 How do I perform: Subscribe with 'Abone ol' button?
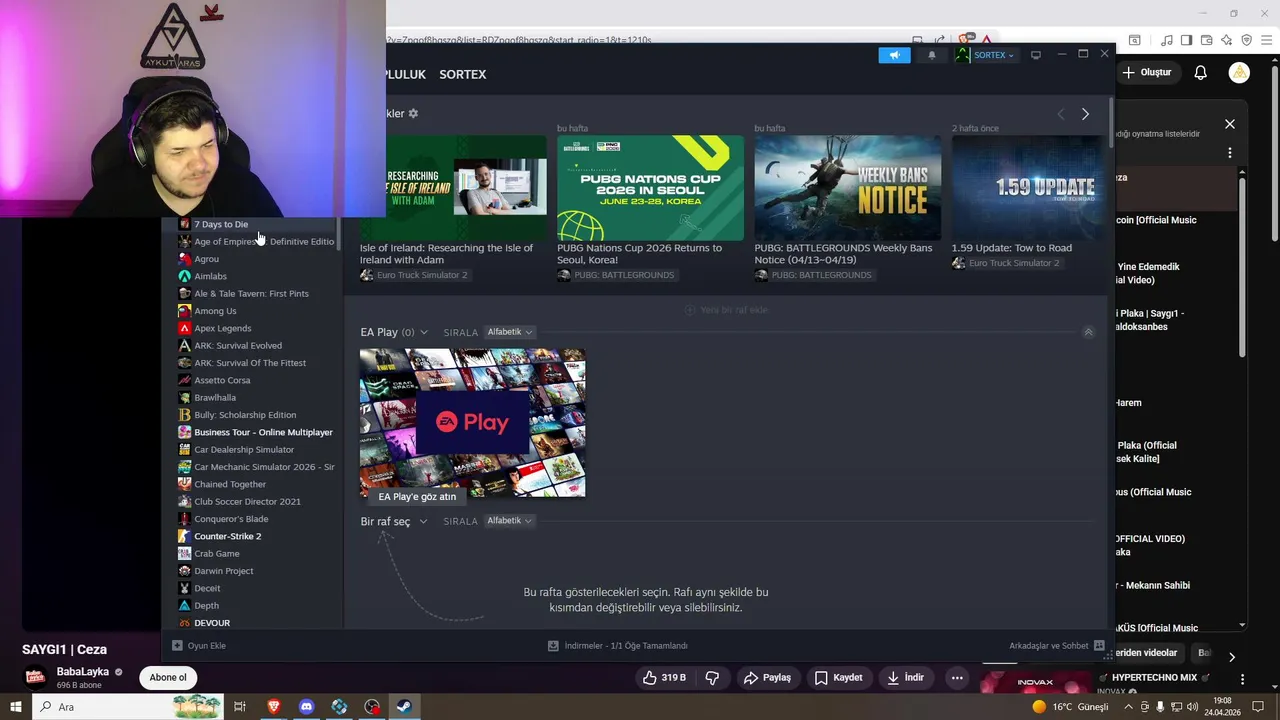click(168, 677)
